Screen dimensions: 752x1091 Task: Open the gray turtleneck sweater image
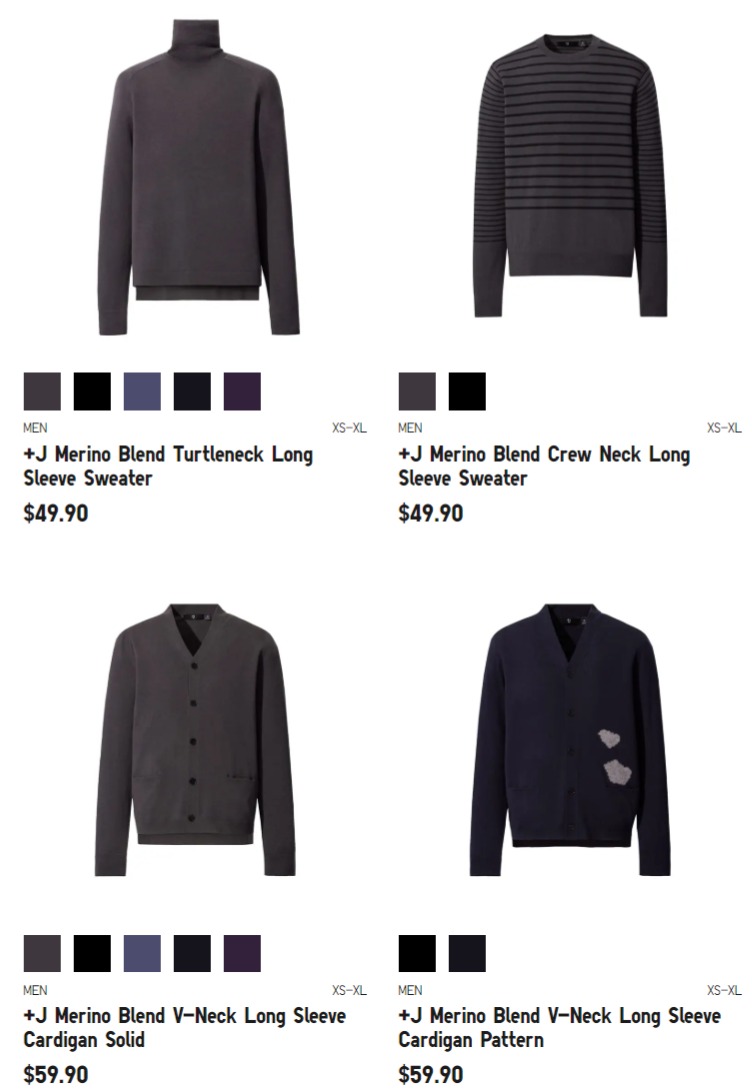pyautogui.click(x=198, y=177)
